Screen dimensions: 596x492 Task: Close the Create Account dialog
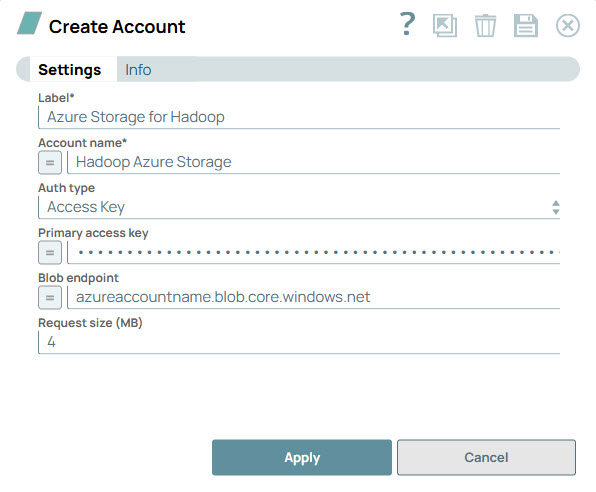(567, 25)
